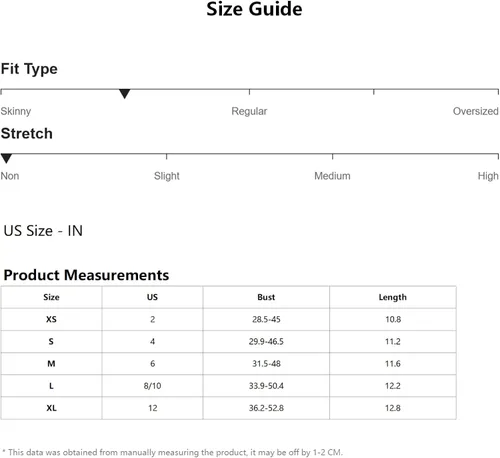
Task: Click the Size Guide heading
Action: click(x=254, y=9)
